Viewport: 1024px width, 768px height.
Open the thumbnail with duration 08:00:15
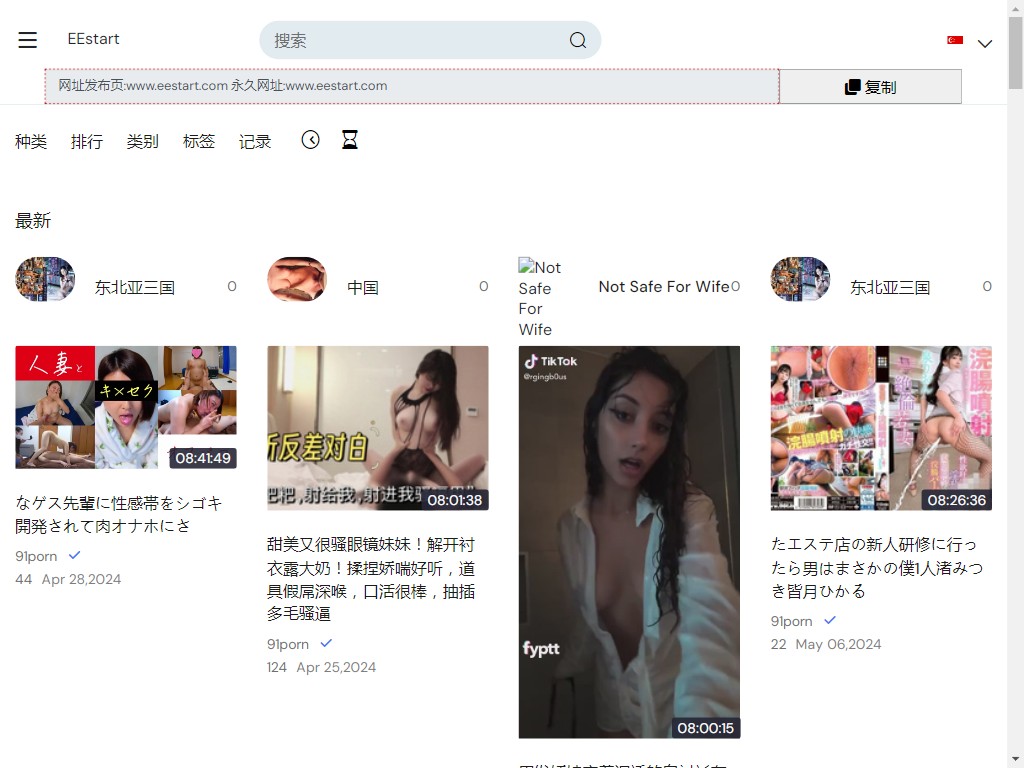(x=630, y=542)
